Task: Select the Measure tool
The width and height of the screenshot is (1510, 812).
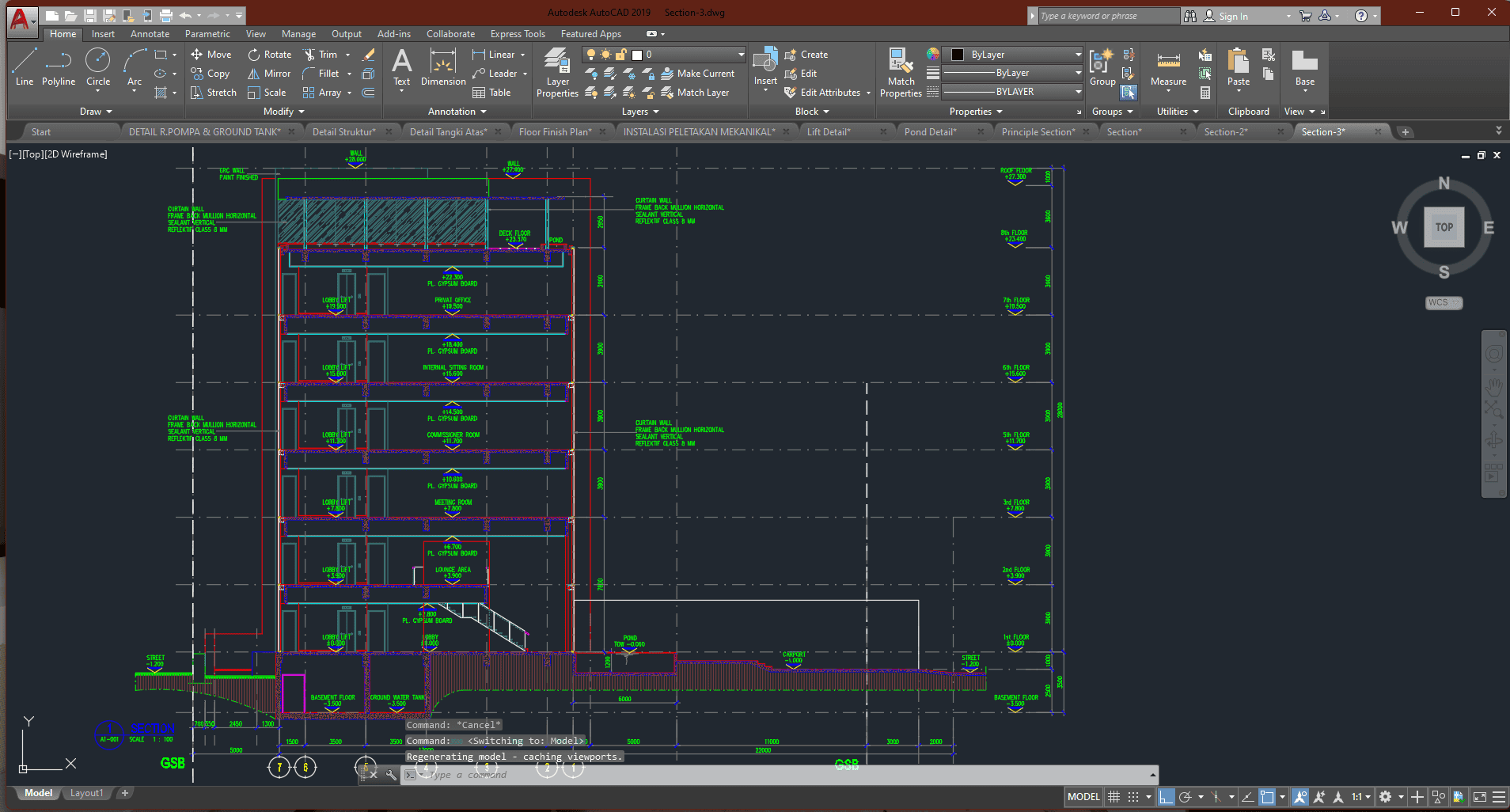Action: point(1169,70)
